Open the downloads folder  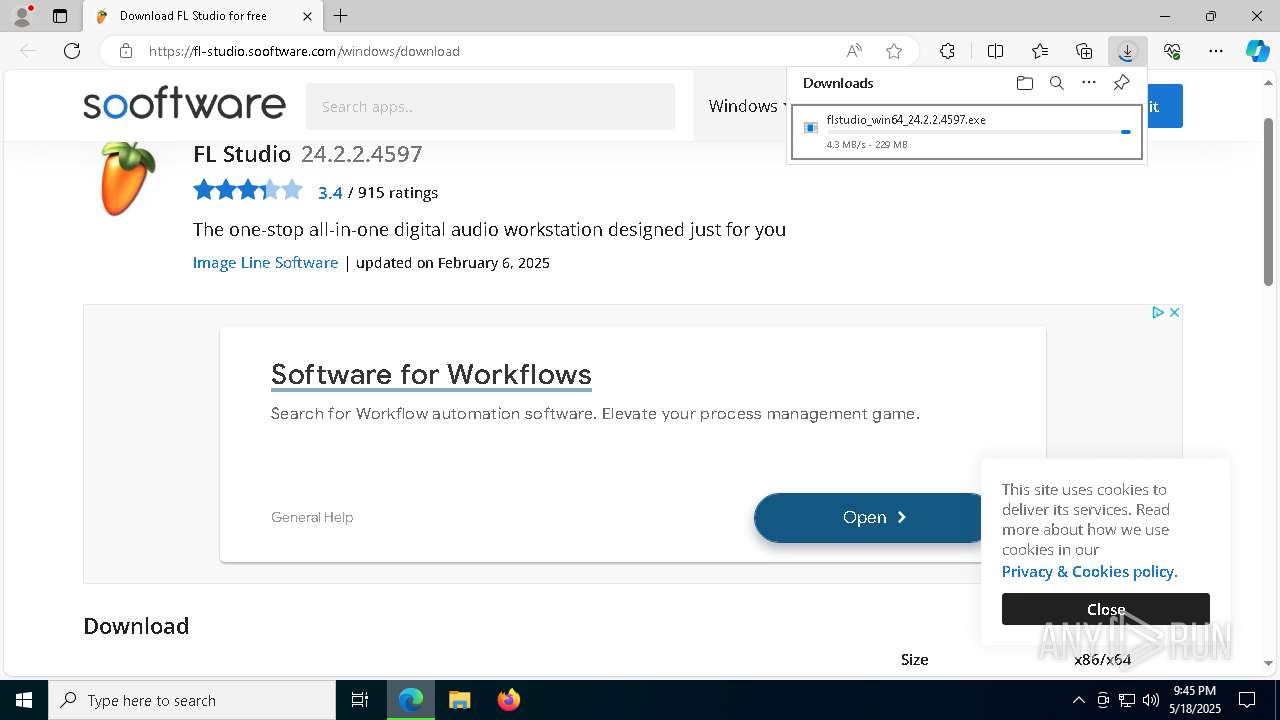coord(1024,83)
